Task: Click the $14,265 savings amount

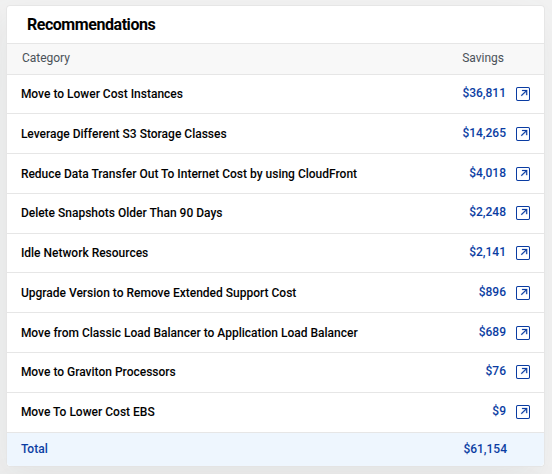Action: pyautogui.click(x=484, y=133)
